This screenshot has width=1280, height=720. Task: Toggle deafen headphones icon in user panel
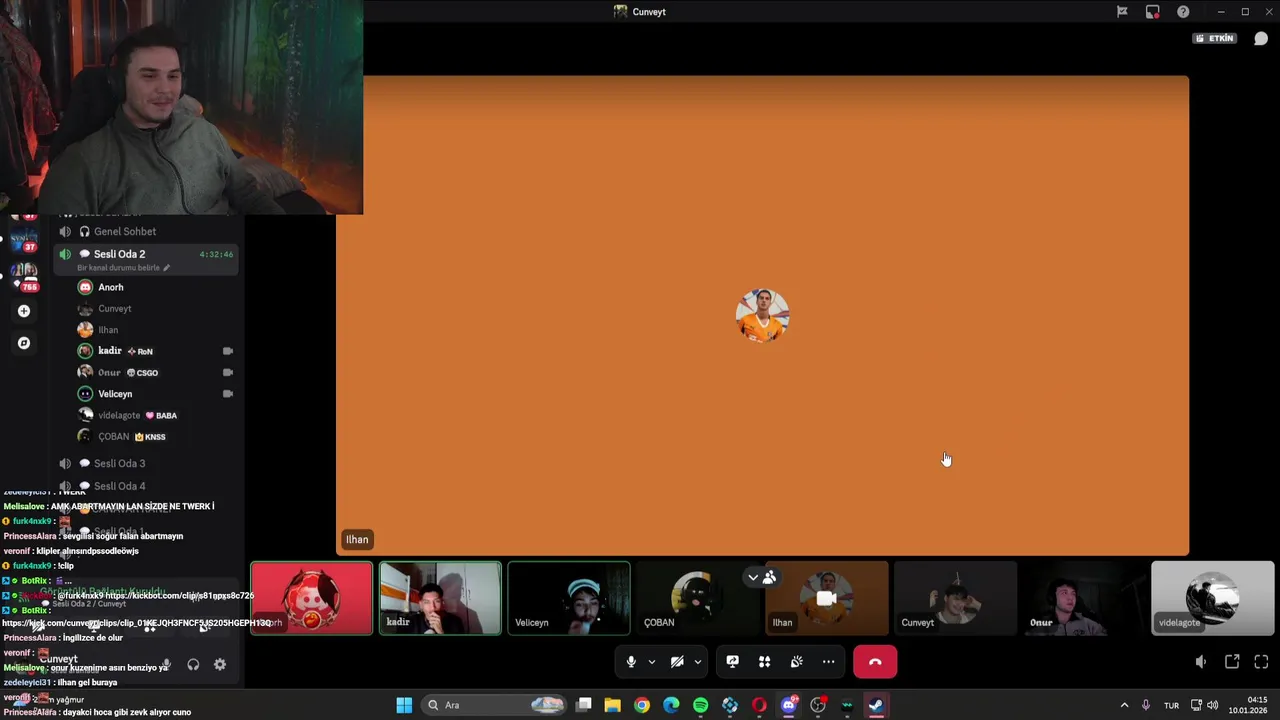193,665
